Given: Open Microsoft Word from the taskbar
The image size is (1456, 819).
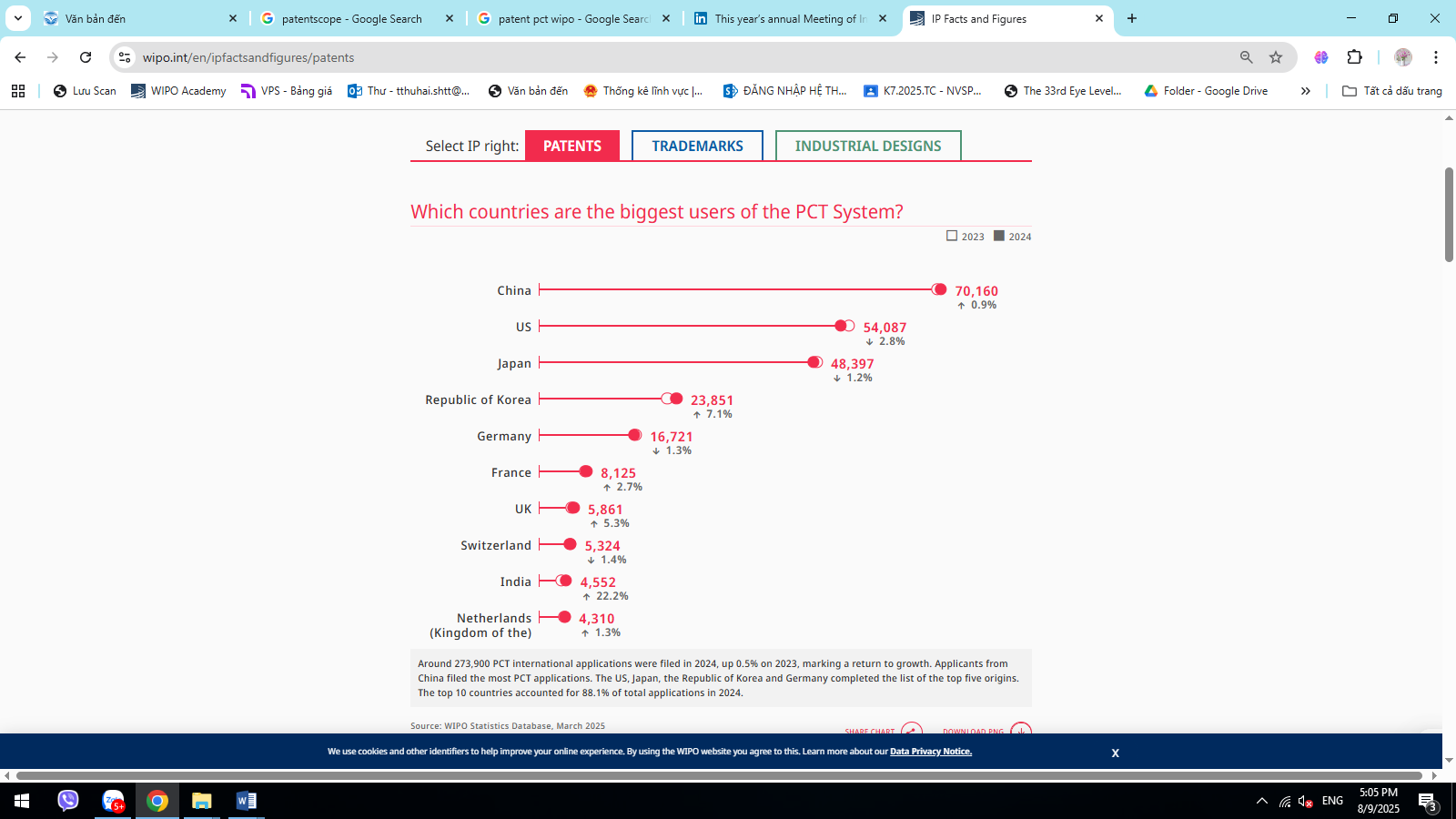Looking at the screenshot, I should pyautogui.click(x=246, y=801).
